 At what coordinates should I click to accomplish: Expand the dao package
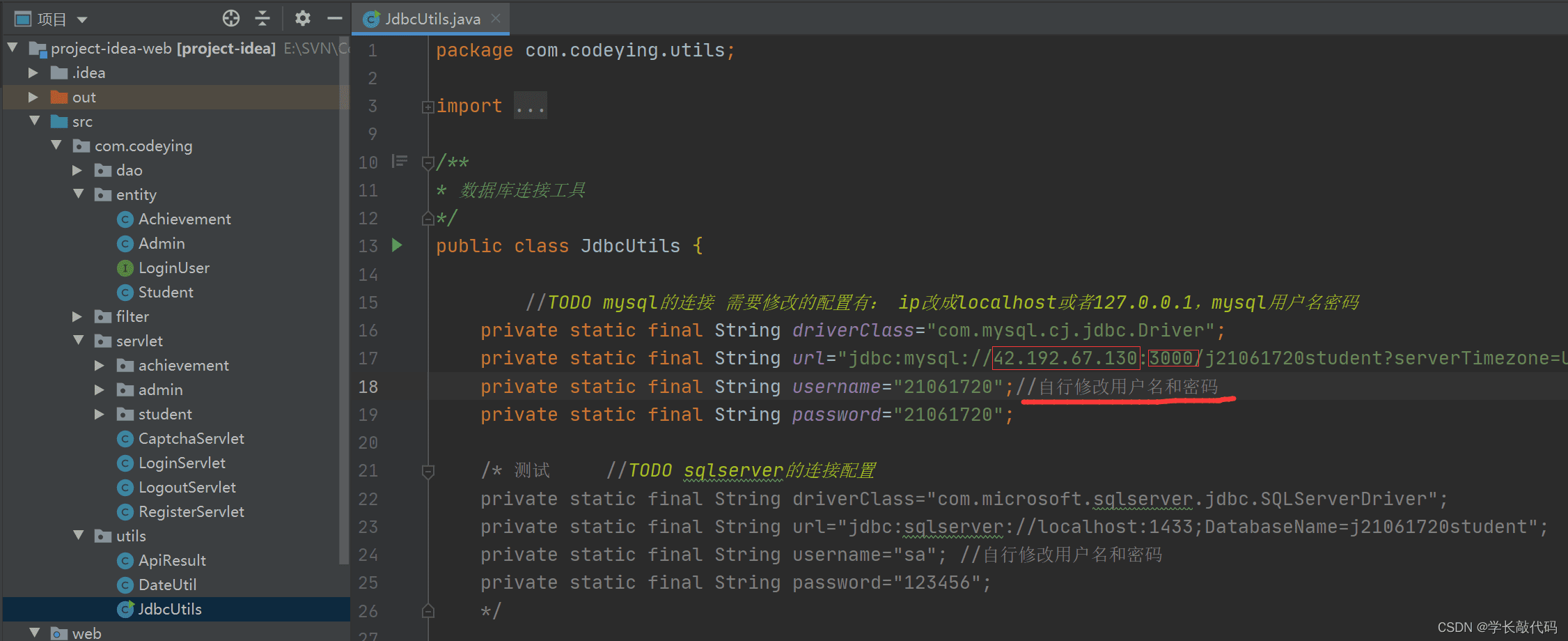77,171
